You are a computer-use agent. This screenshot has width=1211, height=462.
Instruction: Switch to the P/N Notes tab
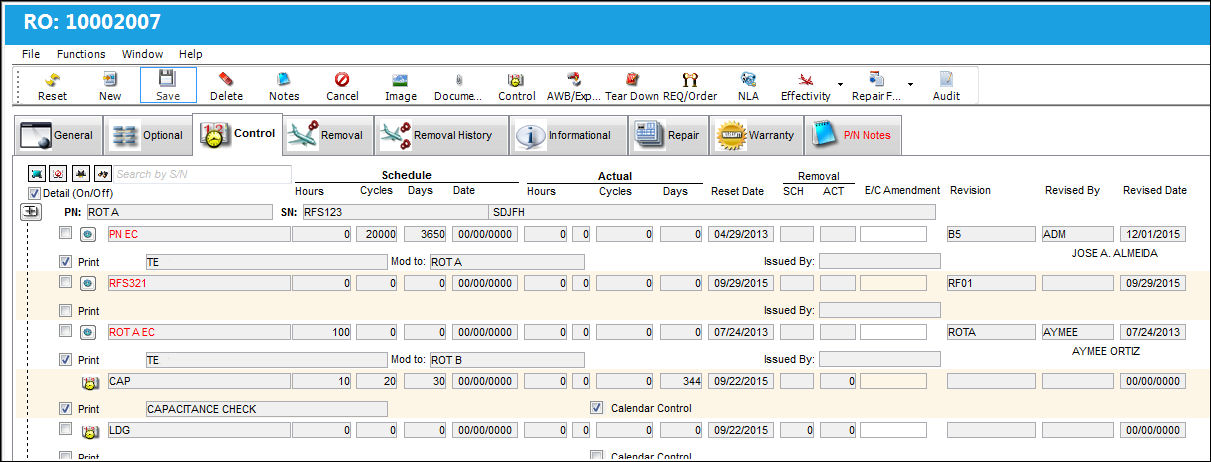(853, 135)
